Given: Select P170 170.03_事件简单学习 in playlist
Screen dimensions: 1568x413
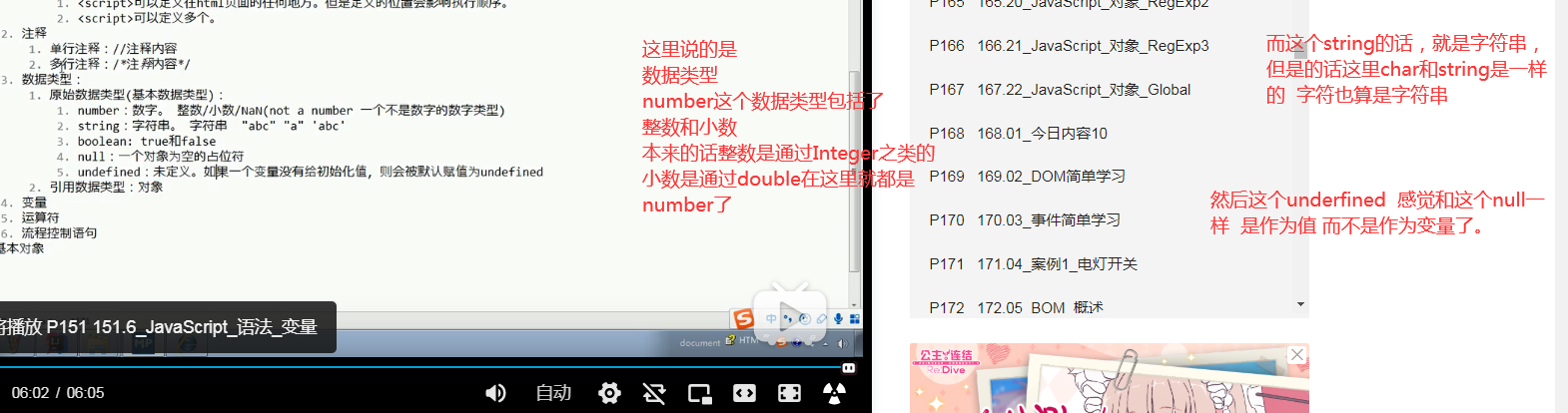Looking at the screenshot, I should [x=1025, y=220].
